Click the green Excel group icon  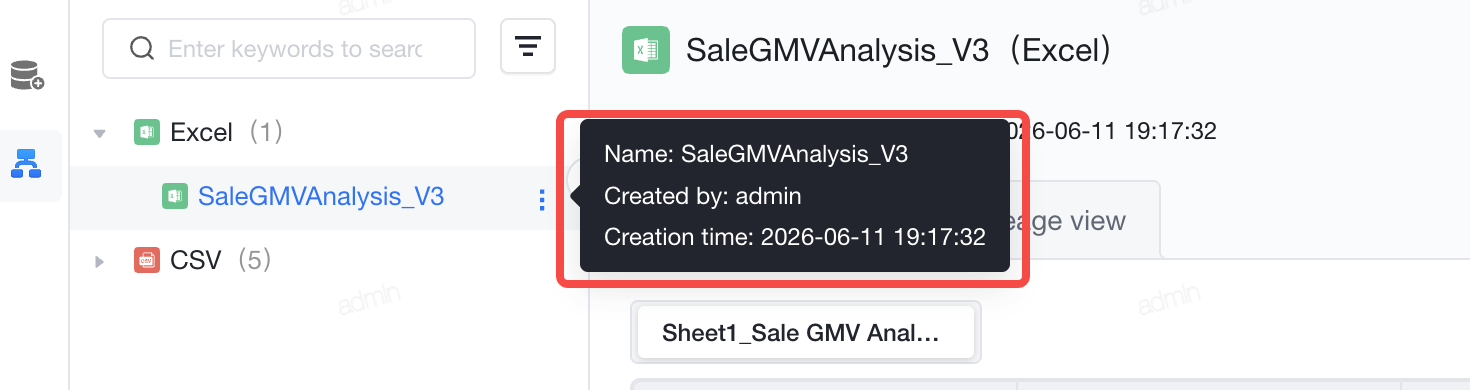(147, 132)
